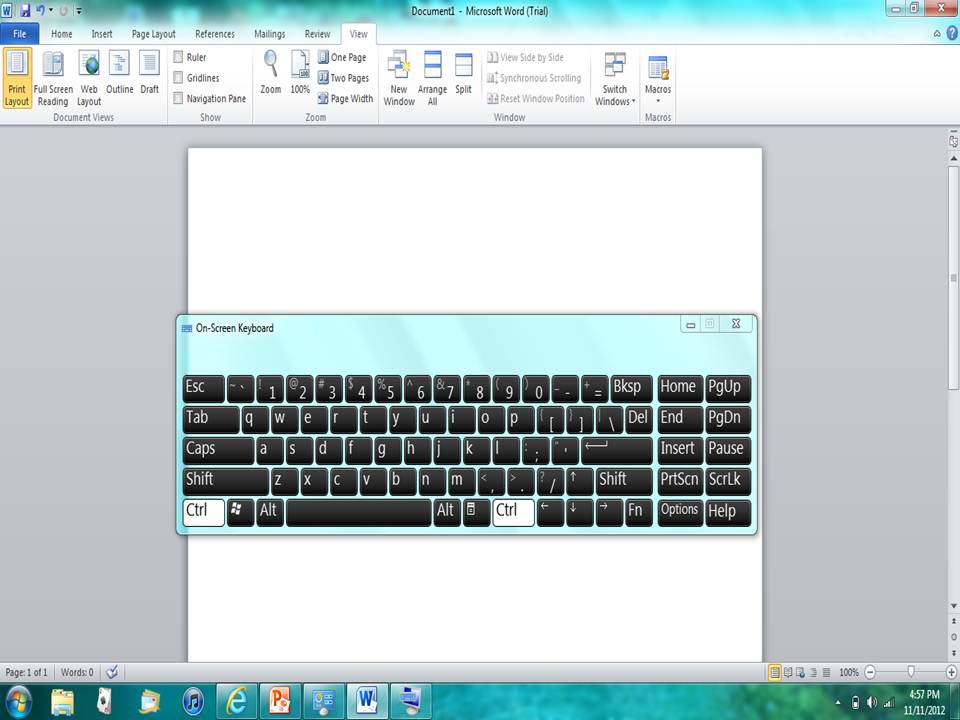Expand Macros dropdown arrow
Screen dimensions: 960x720
[658, 101]
